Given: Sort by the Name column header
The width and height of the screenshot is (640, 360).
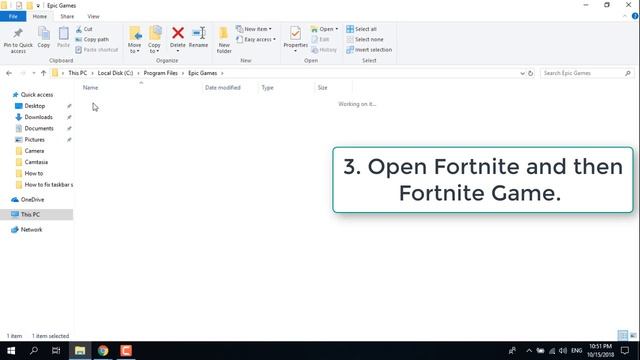Looking at the screenshot, I should tap(91, 87).
